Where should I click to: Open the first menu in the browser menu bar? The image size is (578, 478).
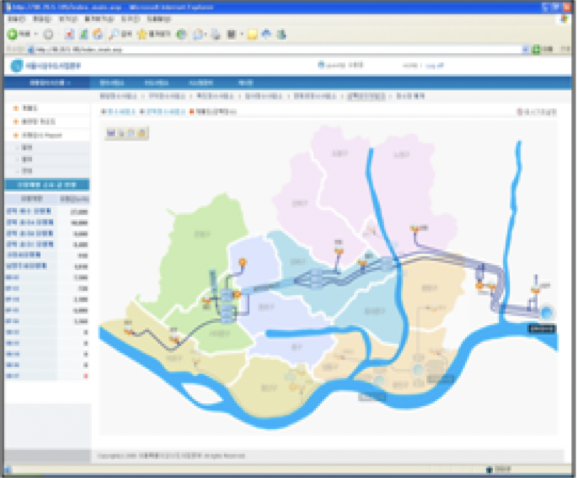click(x=17, y=19)
